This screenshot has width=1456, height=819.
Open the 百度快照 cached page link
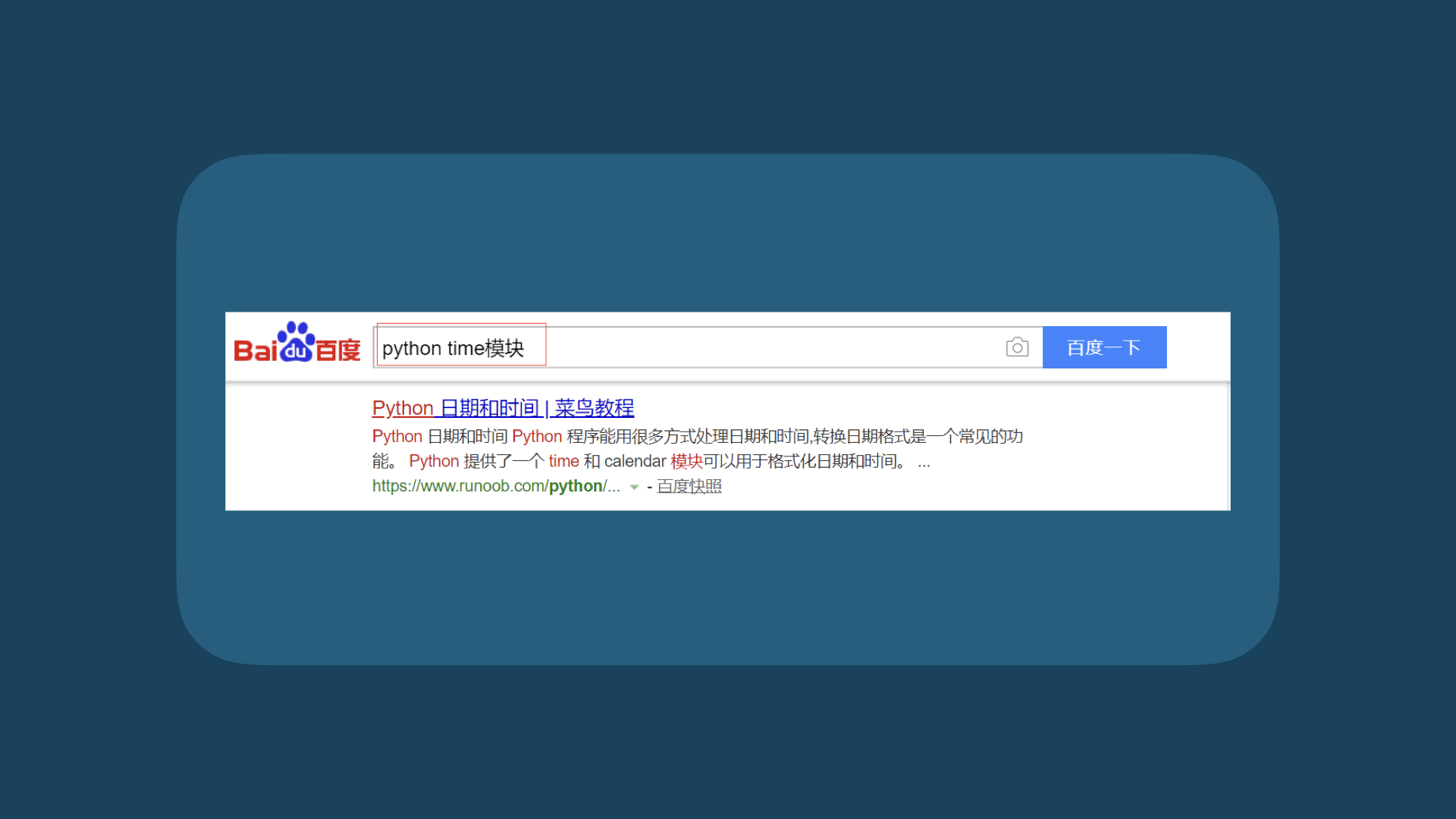tap(689, 486)
